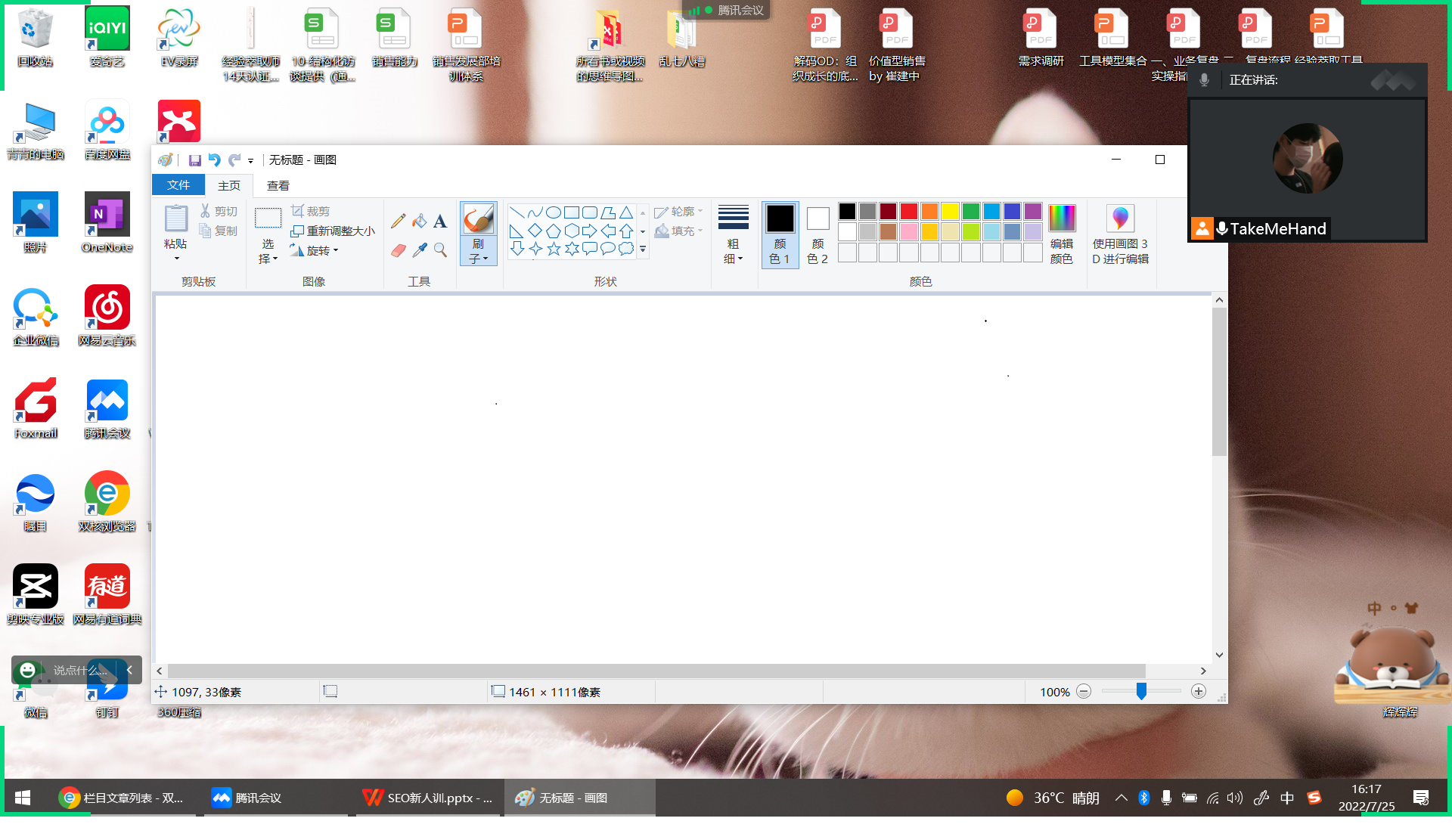Select the Text tool
Viewport: 1452px width, 840px height.
point(440,221)
